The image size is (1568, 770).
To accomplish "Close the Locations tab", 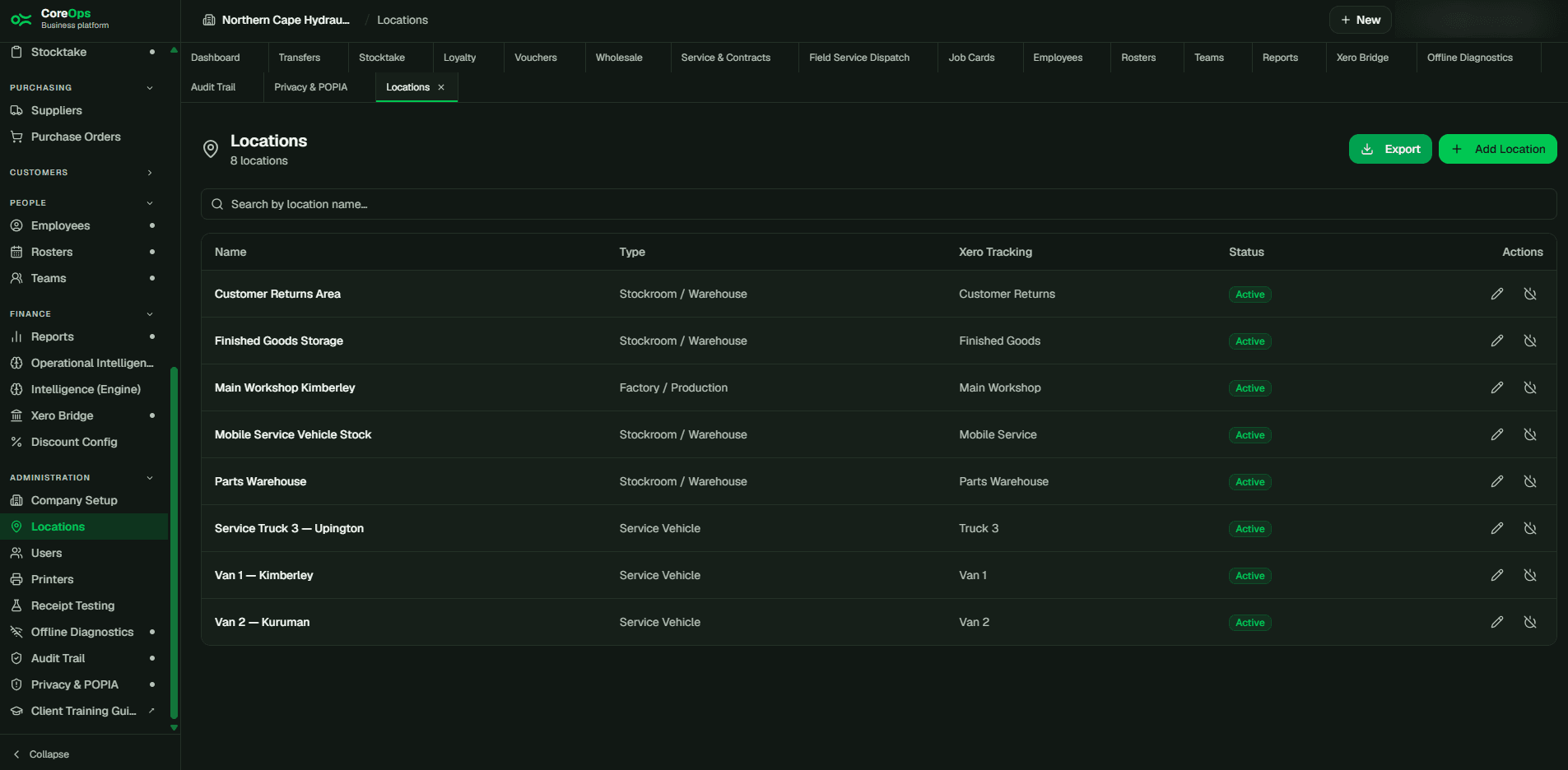I will click(x=441, y=87).
